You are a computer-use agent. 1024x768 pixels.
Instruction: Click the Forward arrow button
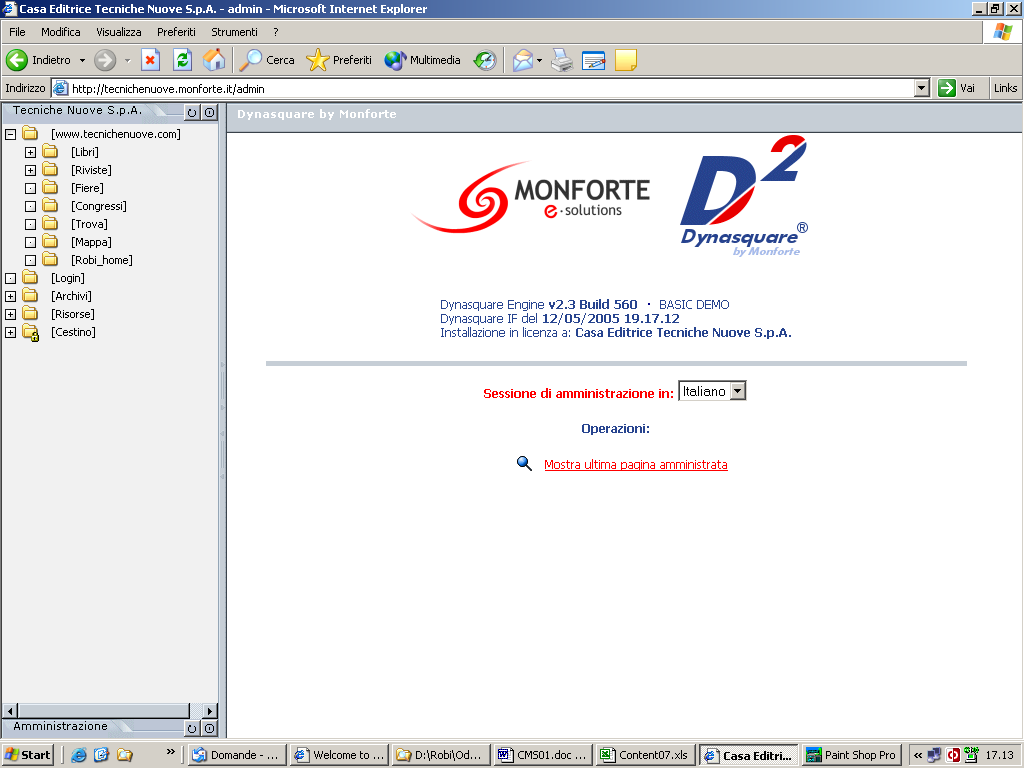(104, 60)
